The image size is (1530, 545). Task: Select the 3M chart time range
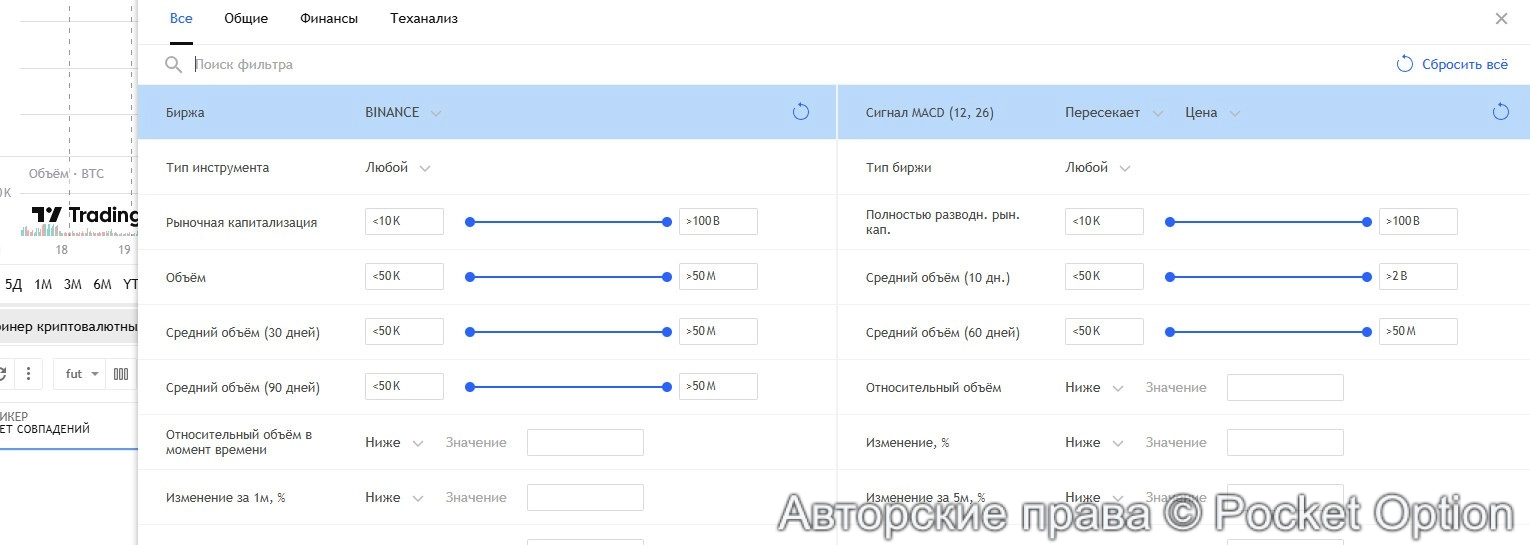point(72,284)
